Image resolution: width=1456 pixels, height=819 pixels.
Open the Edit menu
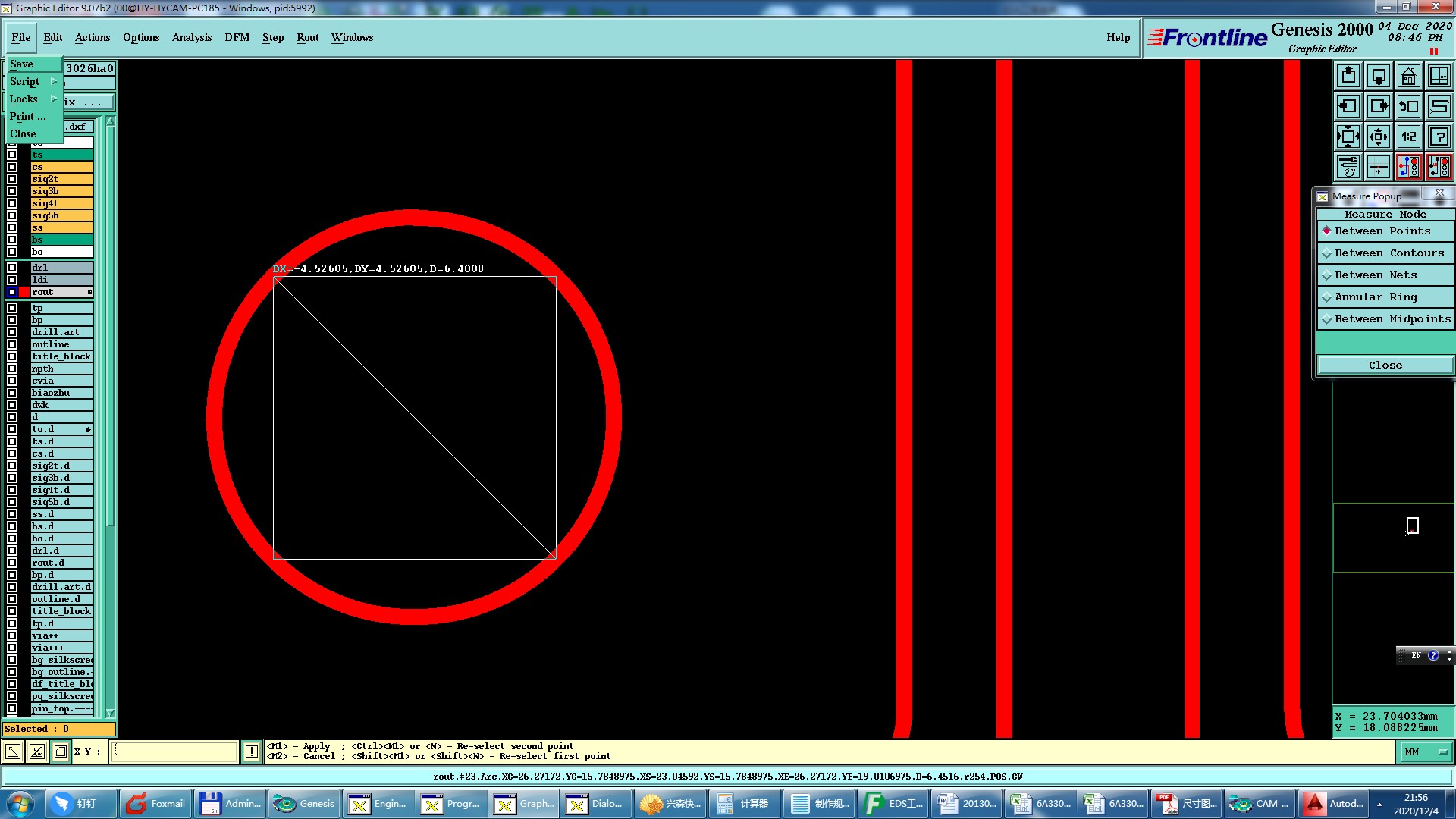click(x=53, y=37)
